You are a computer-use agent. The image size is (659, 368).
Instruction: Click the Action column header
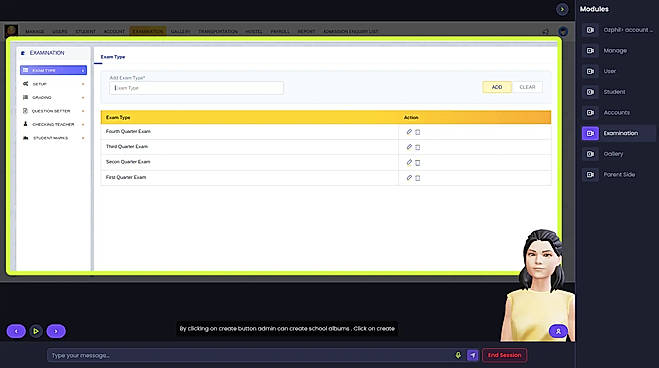[x=411, y=118]
